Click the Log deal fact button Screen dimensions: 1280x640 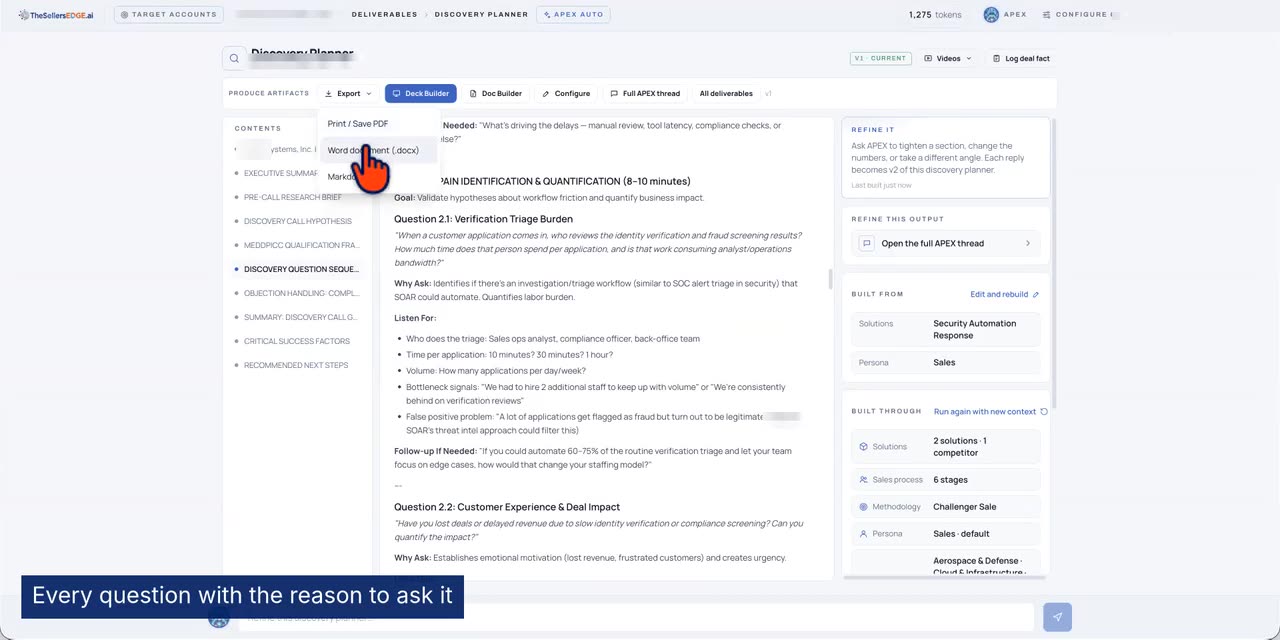tap(1021, 58)
